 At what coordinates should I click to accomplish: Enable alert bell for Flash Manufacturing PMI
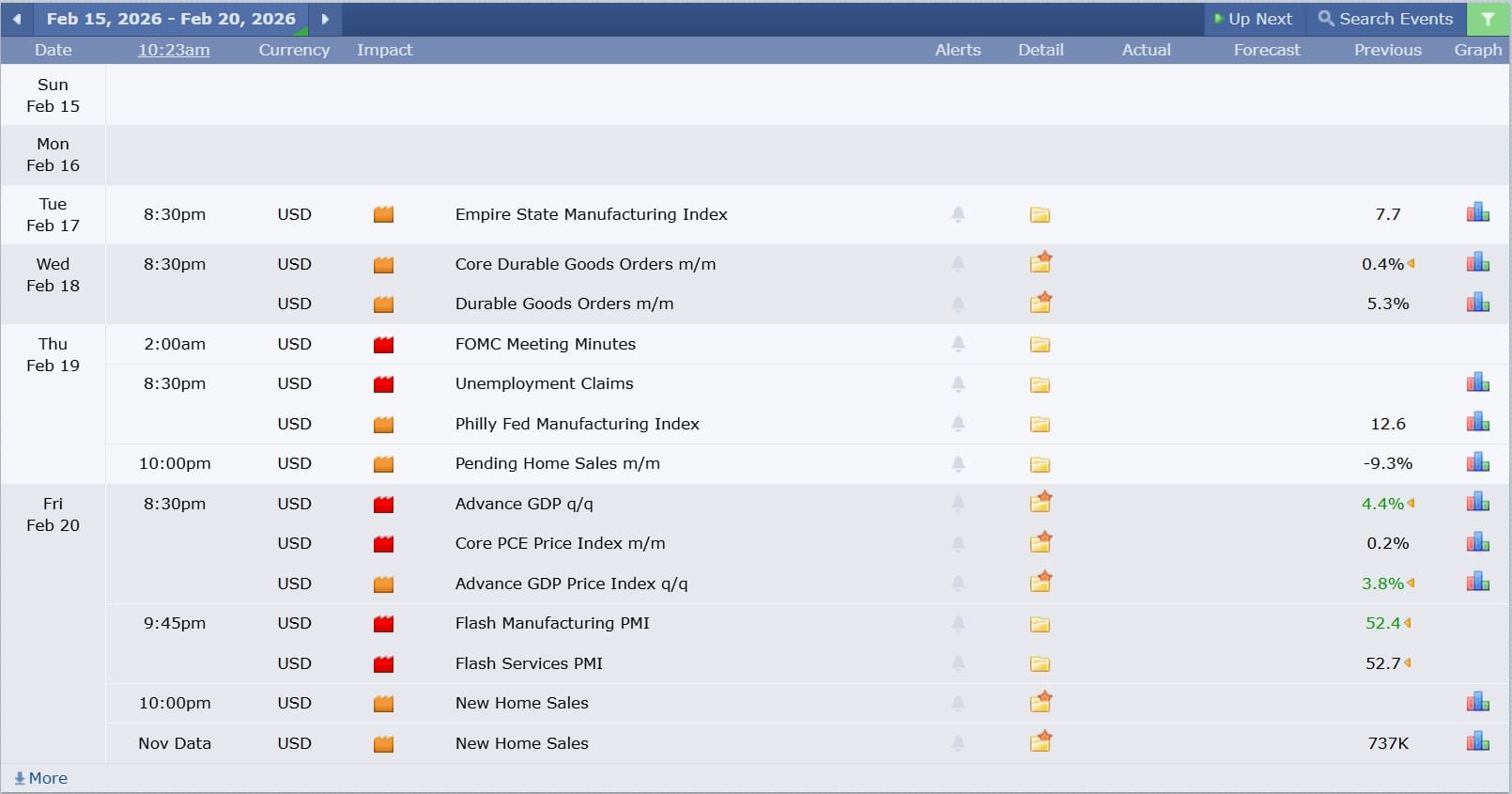(958, 623)
